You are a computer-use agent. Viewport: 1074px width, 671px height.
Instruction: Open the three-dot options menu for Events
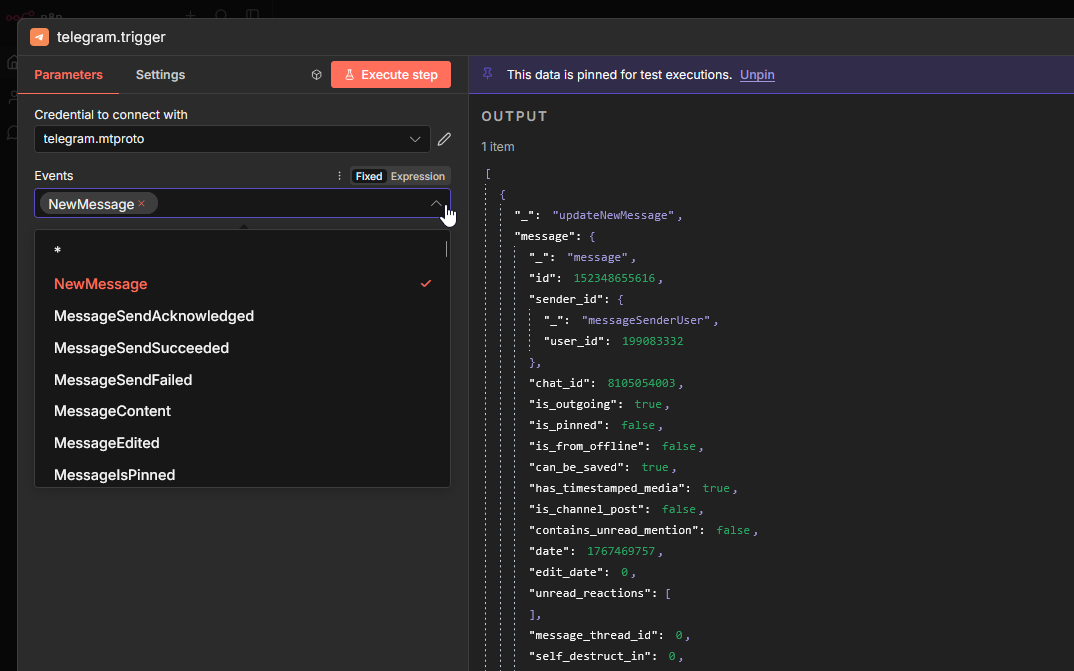coord(339,176)
